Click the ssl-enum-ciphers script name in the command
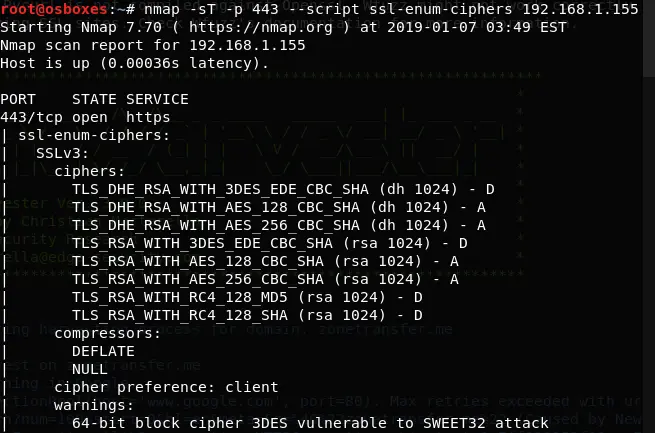The height and width of the screenshot is (433, 655). pyautogui.click(x=441, y=9)
